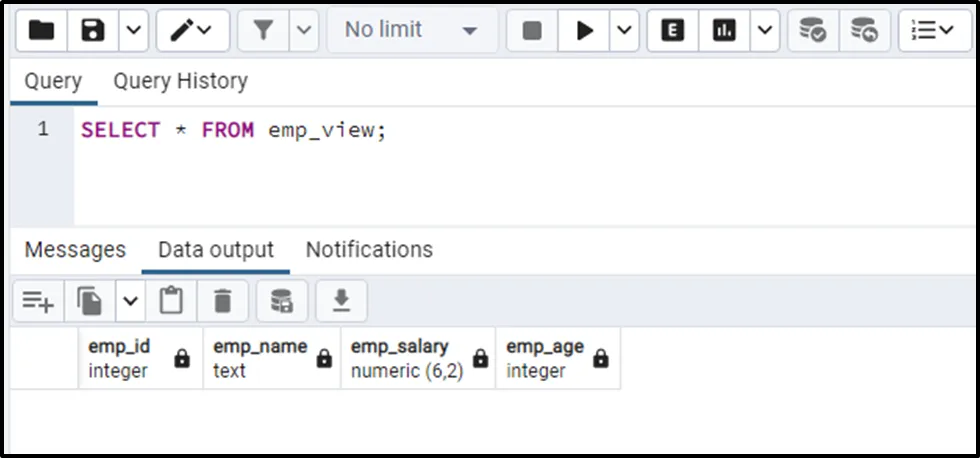Expand the Save File options arrow

134,31
